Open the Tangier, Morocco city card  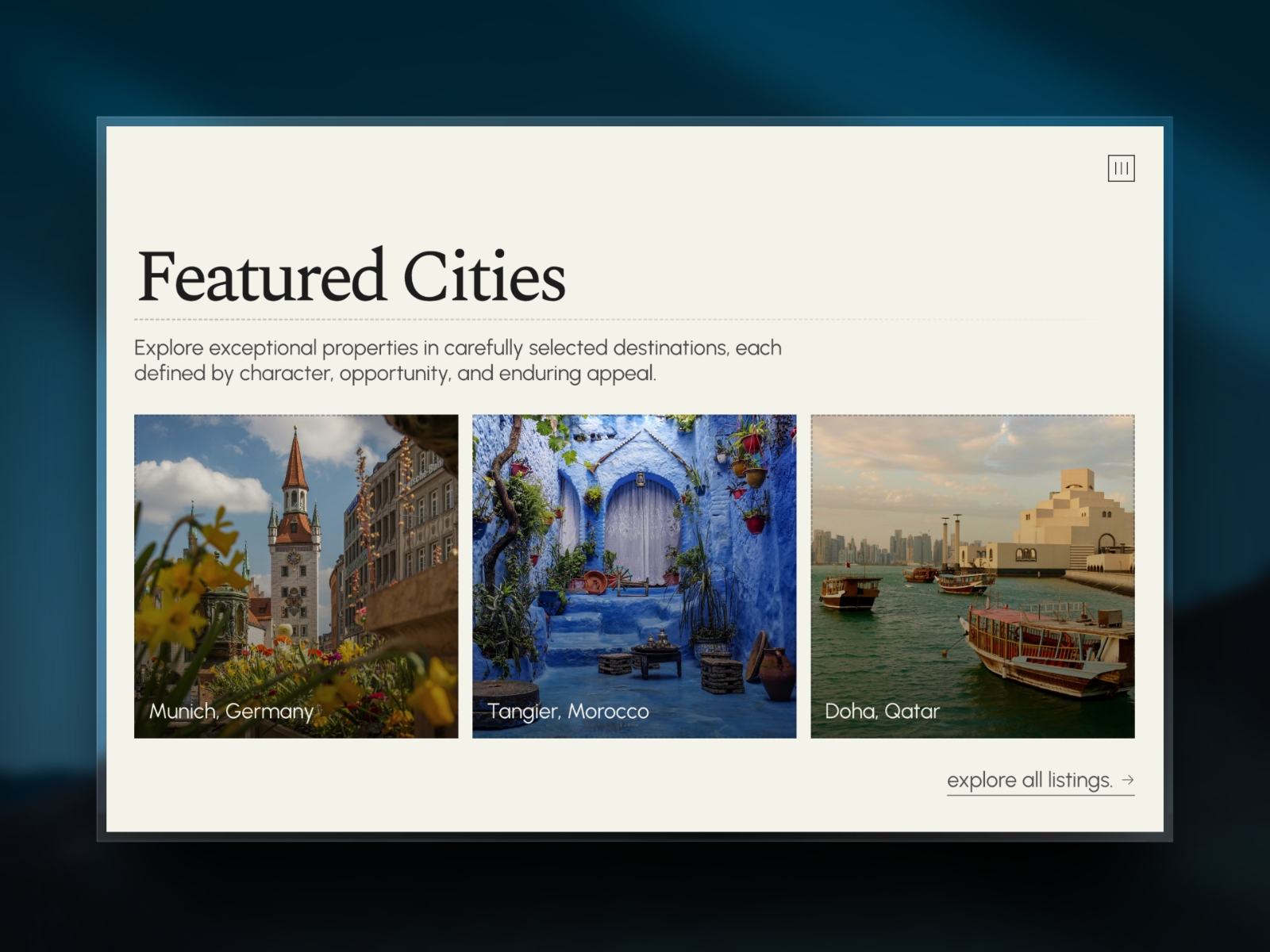click(634, 576)
